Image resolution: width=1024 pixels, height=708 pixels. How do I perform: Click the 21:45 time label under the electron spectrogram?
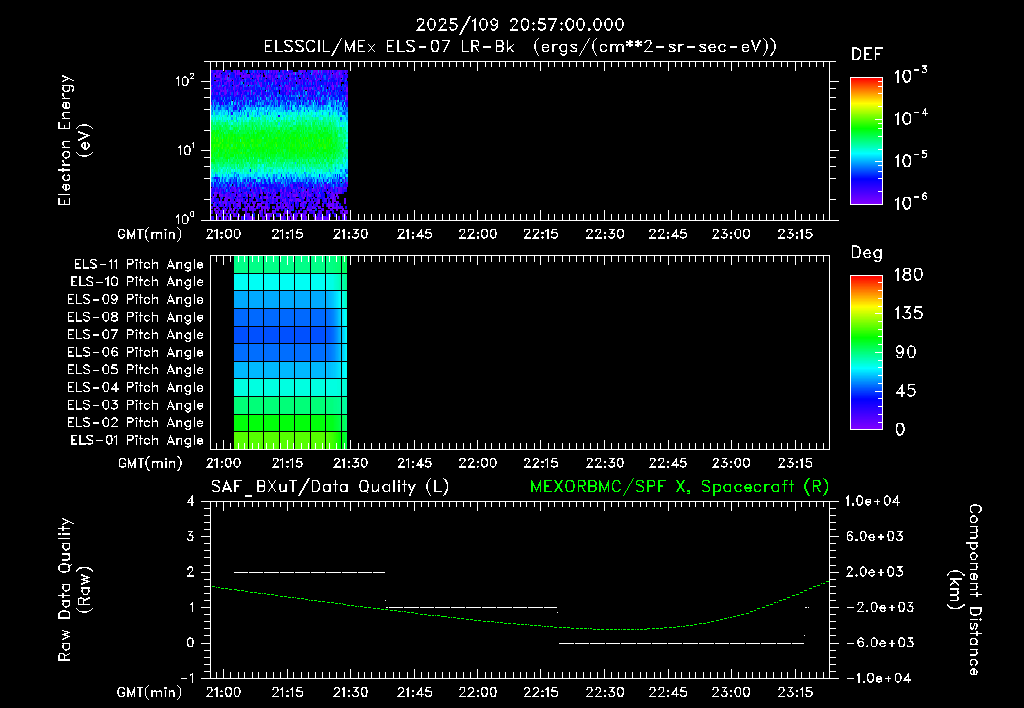tap(414, 234)
